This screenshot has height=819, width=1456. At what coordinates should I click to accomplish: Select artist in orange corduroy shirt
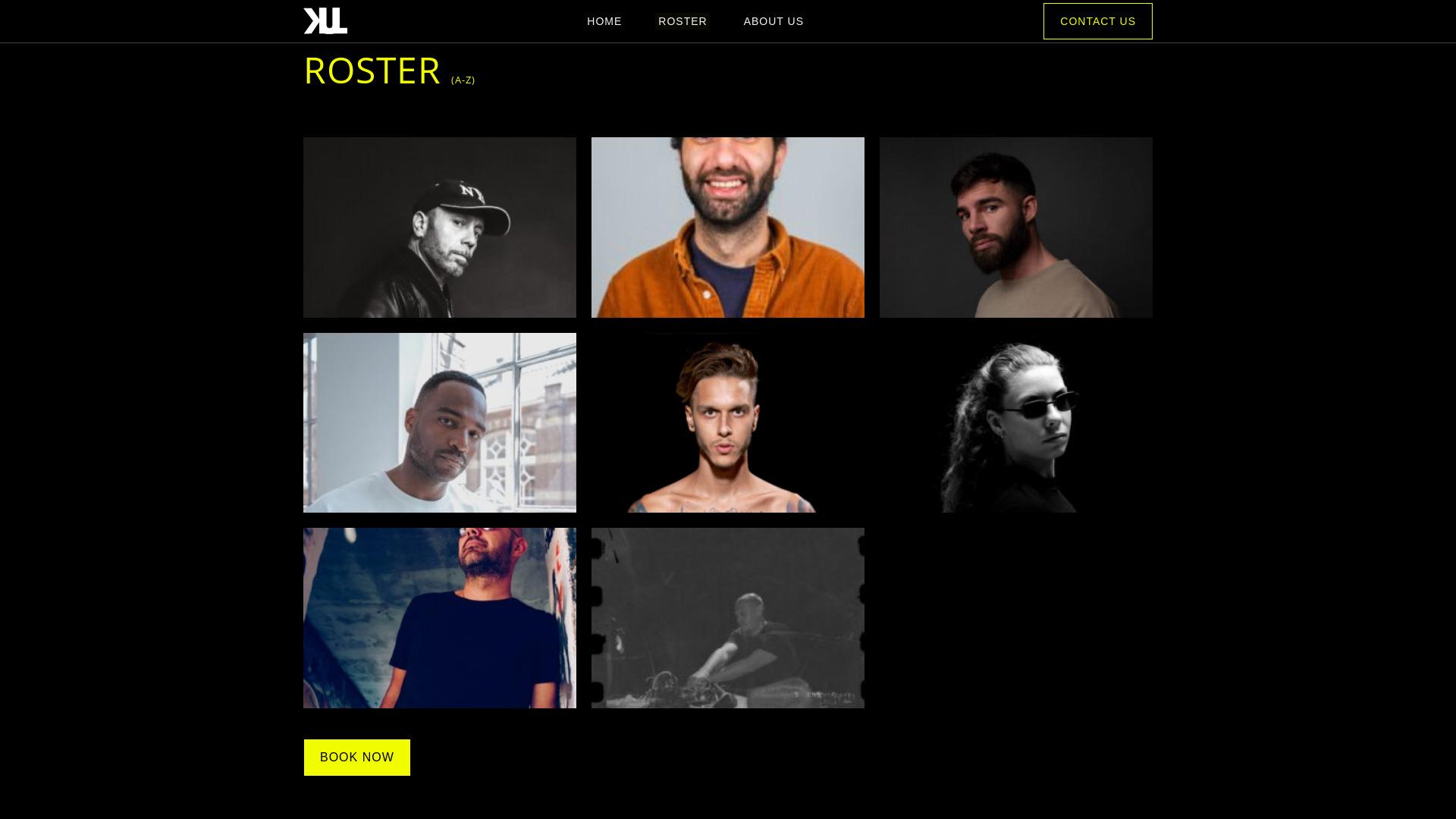pos(728,227)
